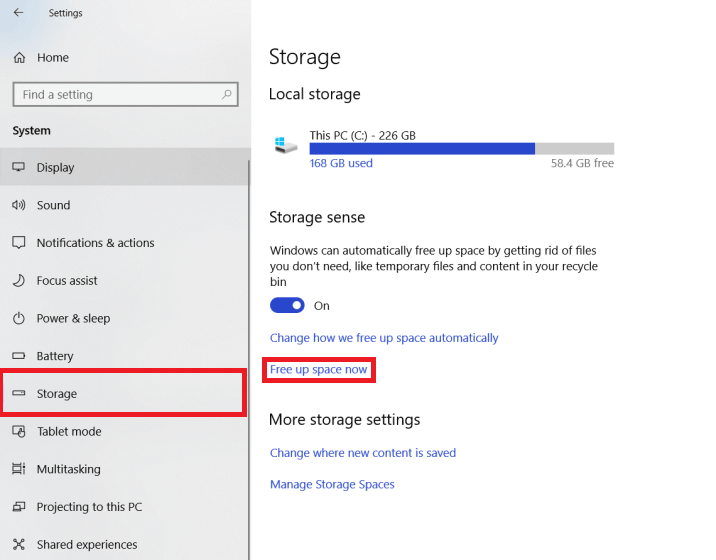This screenshot has width=716, height=560.
Task: Click the C: drive usage bar
Action: click(x=462, y=148)
